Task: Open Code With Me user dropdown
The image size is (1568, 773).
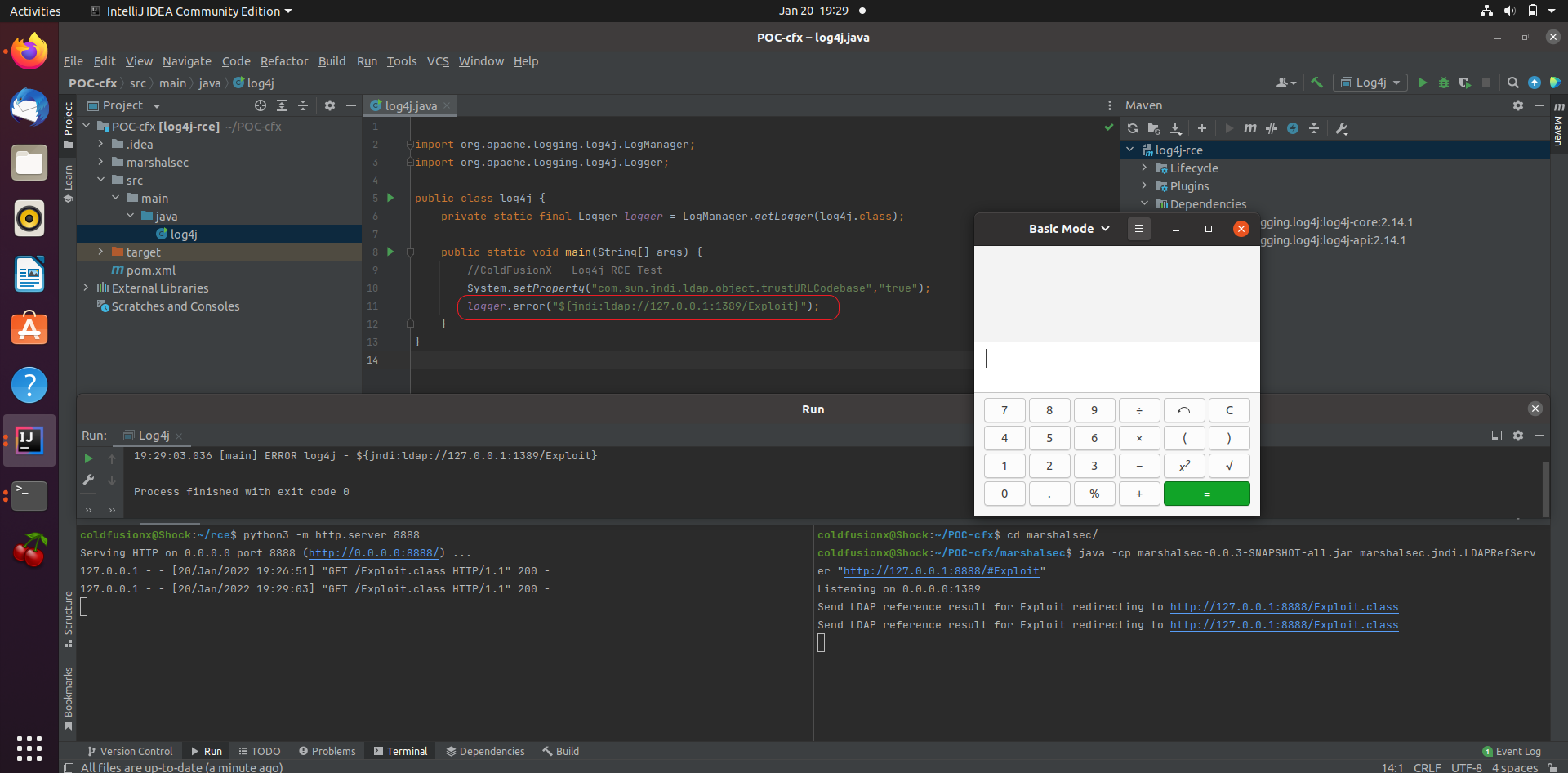Action: point(1286,83)
